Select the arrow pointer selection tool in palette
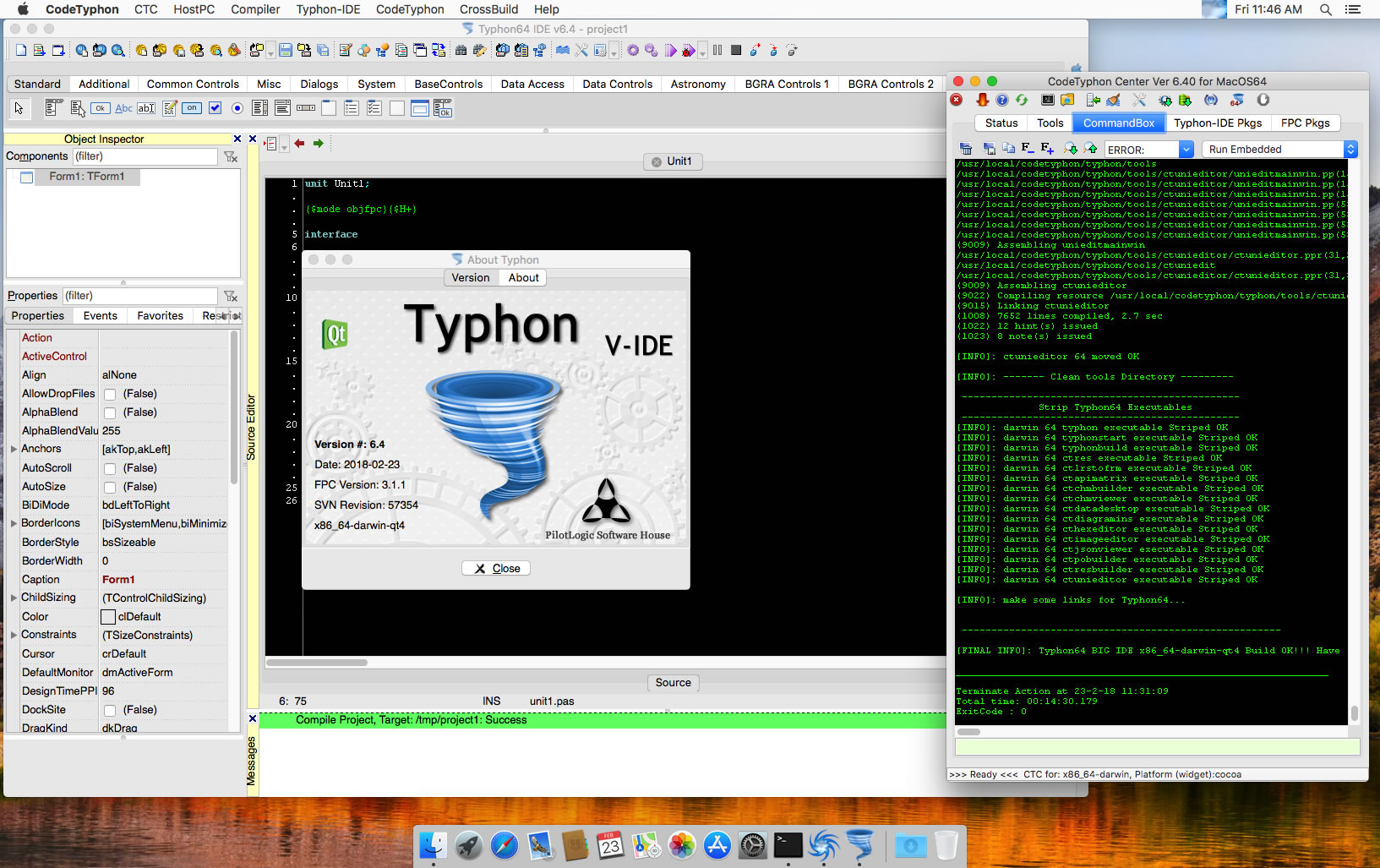Image resolution: width=1380 pixels, height=868 pixels. point(19,108)
